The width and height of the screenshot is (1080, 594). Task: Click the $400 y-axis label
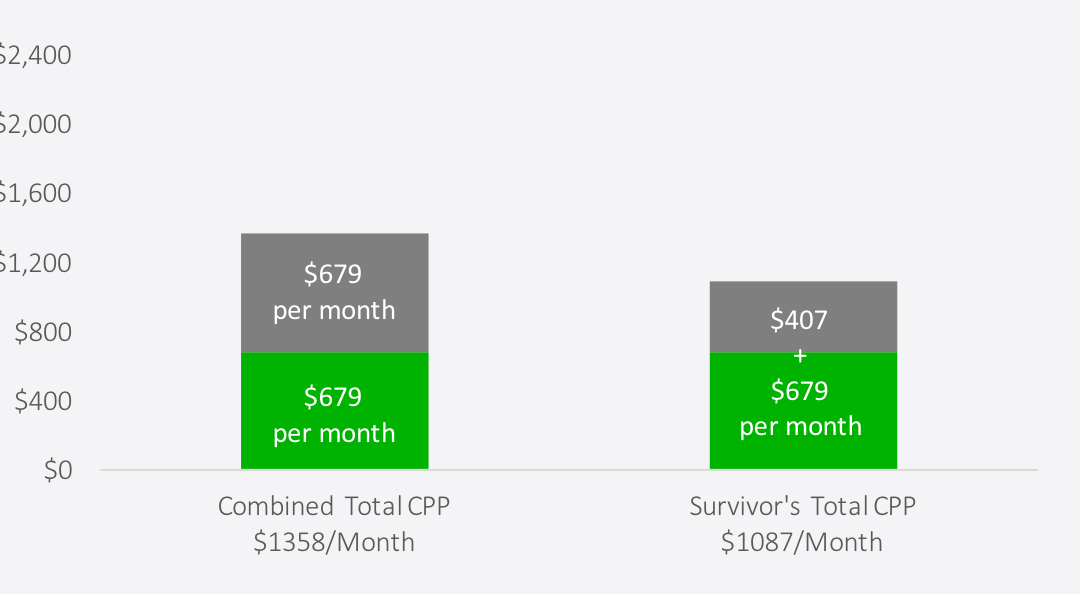tap(43, 401)
